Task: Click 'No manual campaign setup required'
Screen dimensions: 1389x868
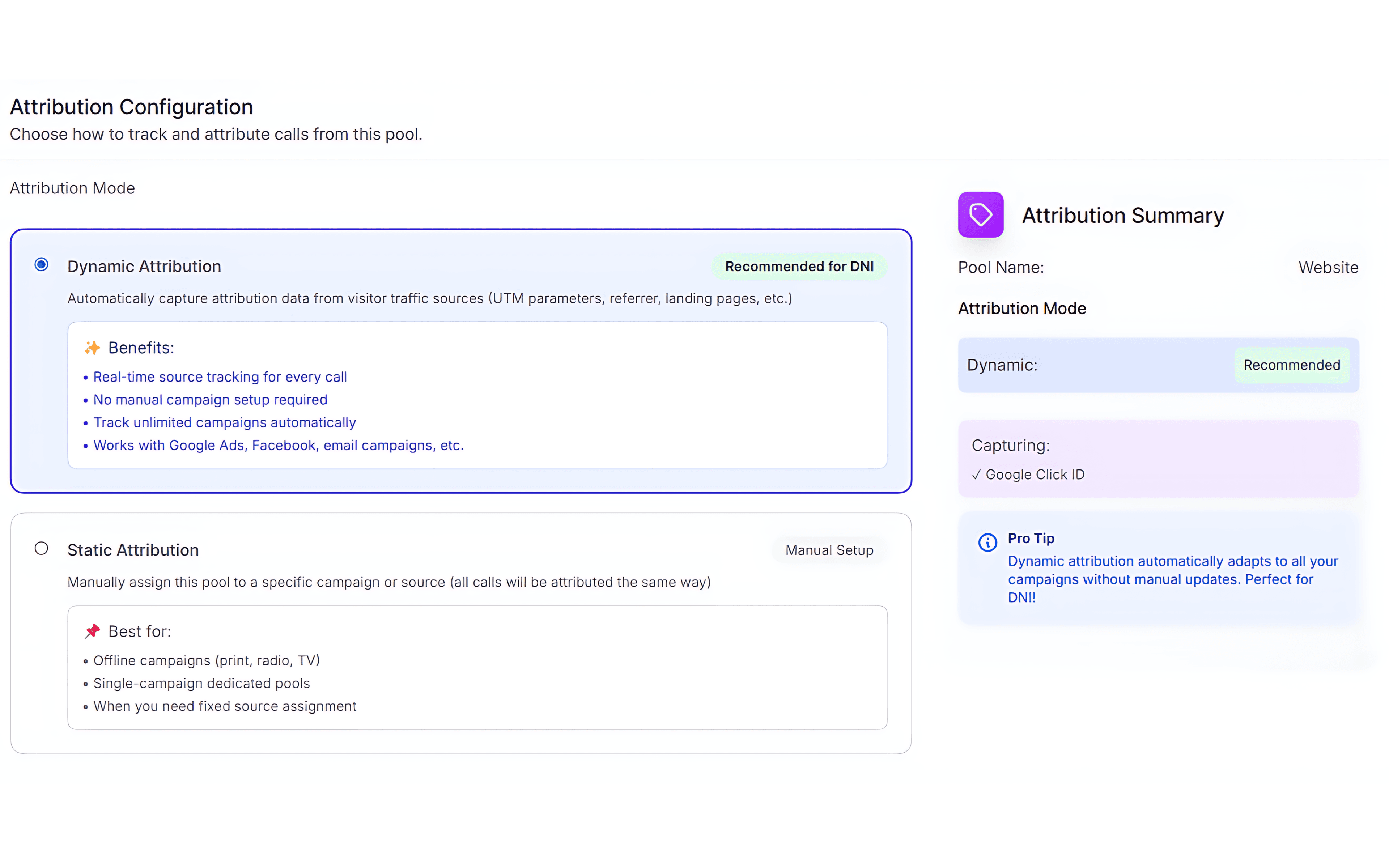Action: coord(210,400)
